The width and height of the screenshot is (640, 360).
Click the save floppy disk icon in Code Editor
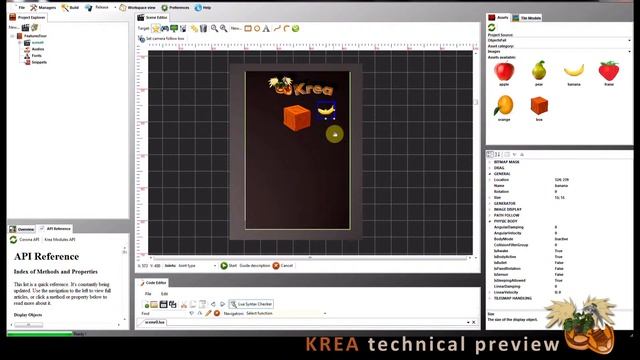(163, 304)
